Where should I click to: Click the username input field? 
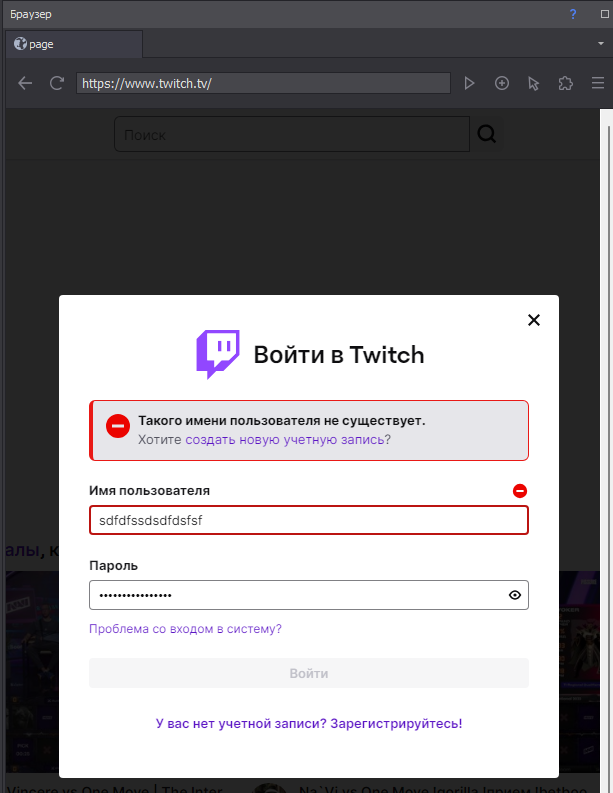[x=309, y=520]
